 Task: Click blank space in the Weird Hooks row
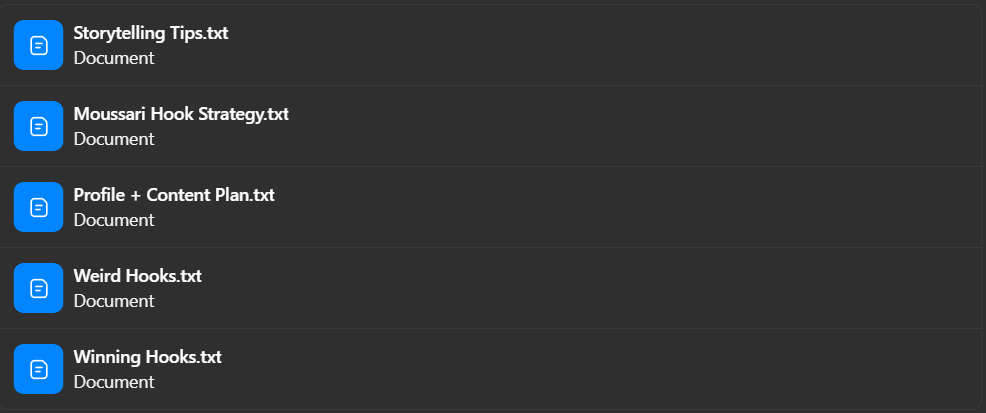click(600, 288)
